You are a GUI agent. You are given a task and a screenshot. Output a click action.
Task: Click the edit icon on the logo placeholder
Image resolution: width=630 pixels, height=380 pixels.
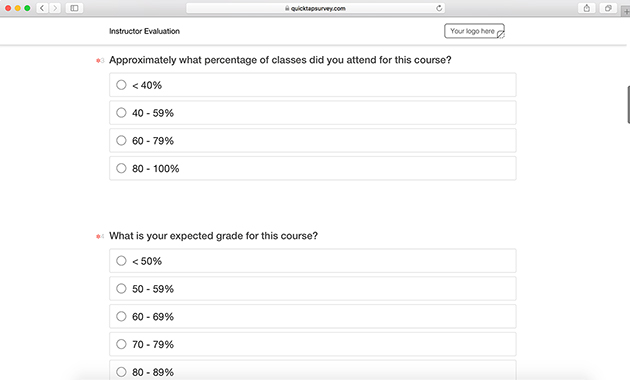pos(501,35)
